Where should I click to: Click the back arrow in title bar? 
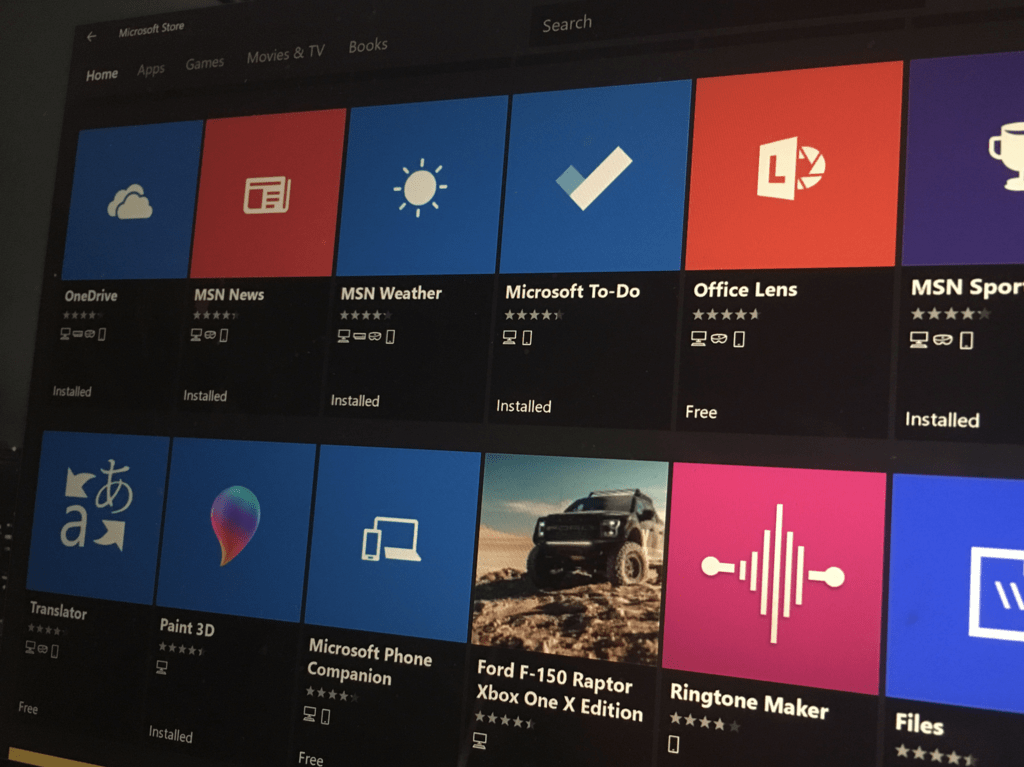coord(91,37)
